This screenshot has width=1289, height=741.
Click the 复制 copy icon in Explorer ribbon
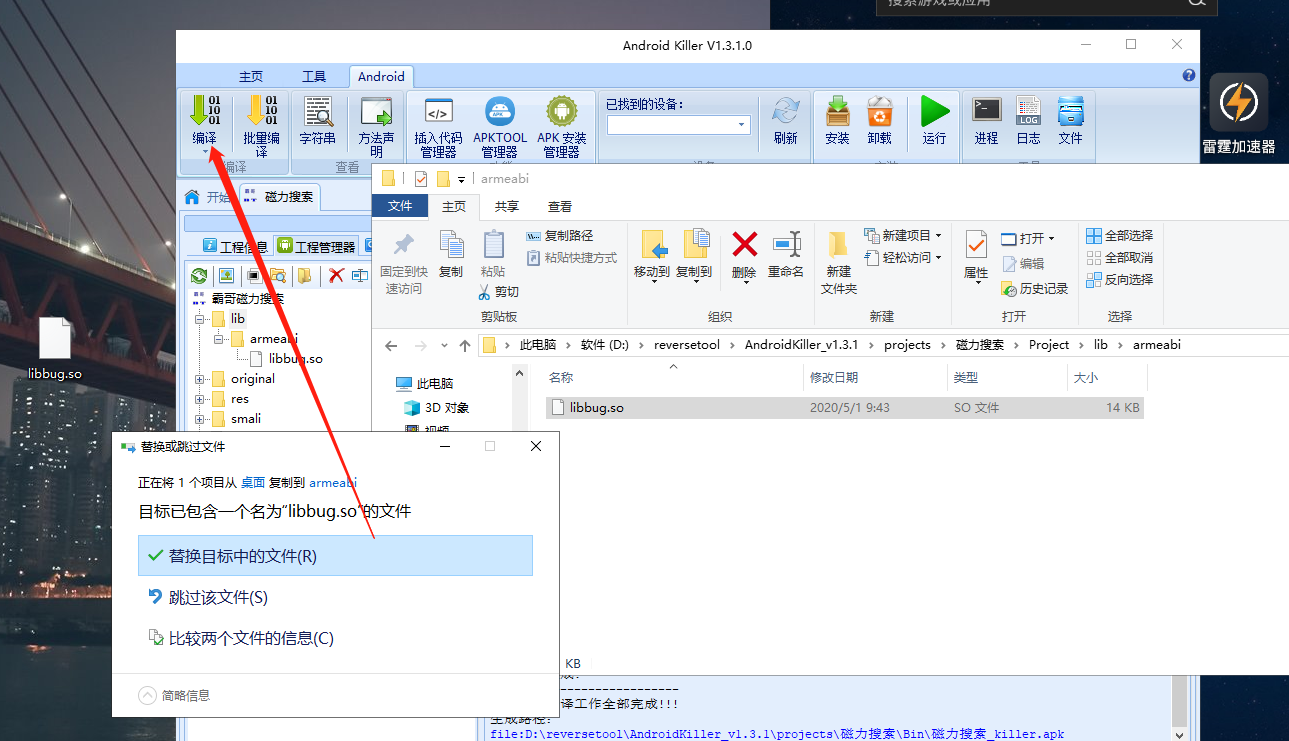tap(451, 245)
